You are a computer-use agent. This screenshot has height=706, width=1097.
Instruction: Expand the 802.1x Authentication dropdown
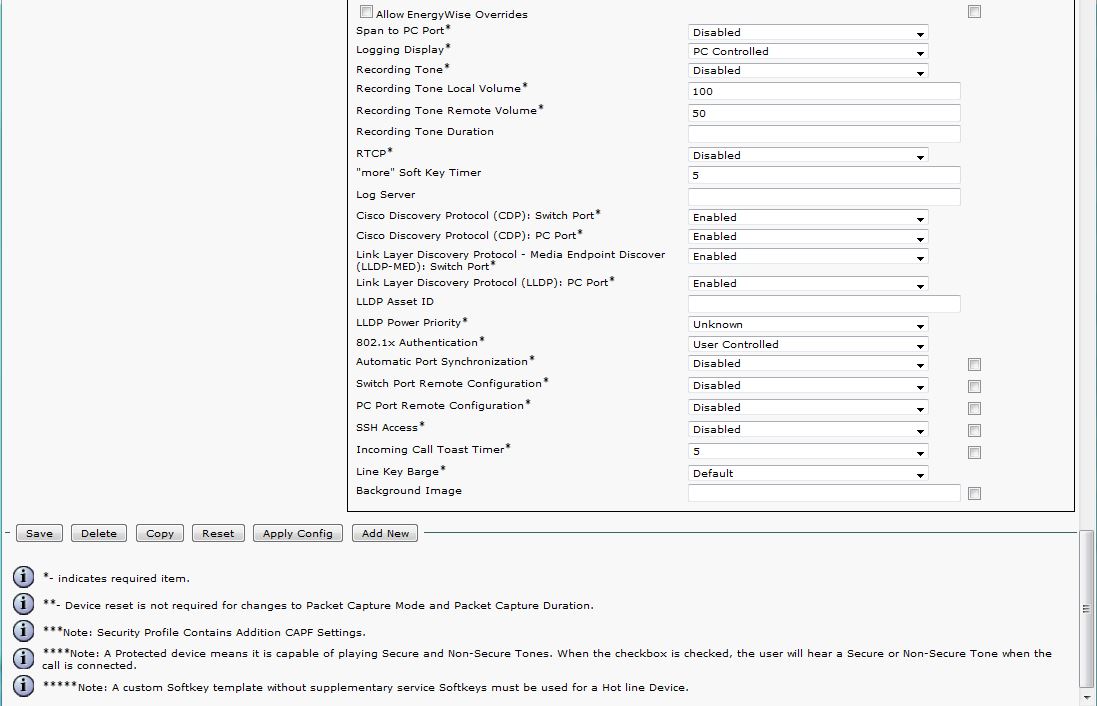pos(808,345)
